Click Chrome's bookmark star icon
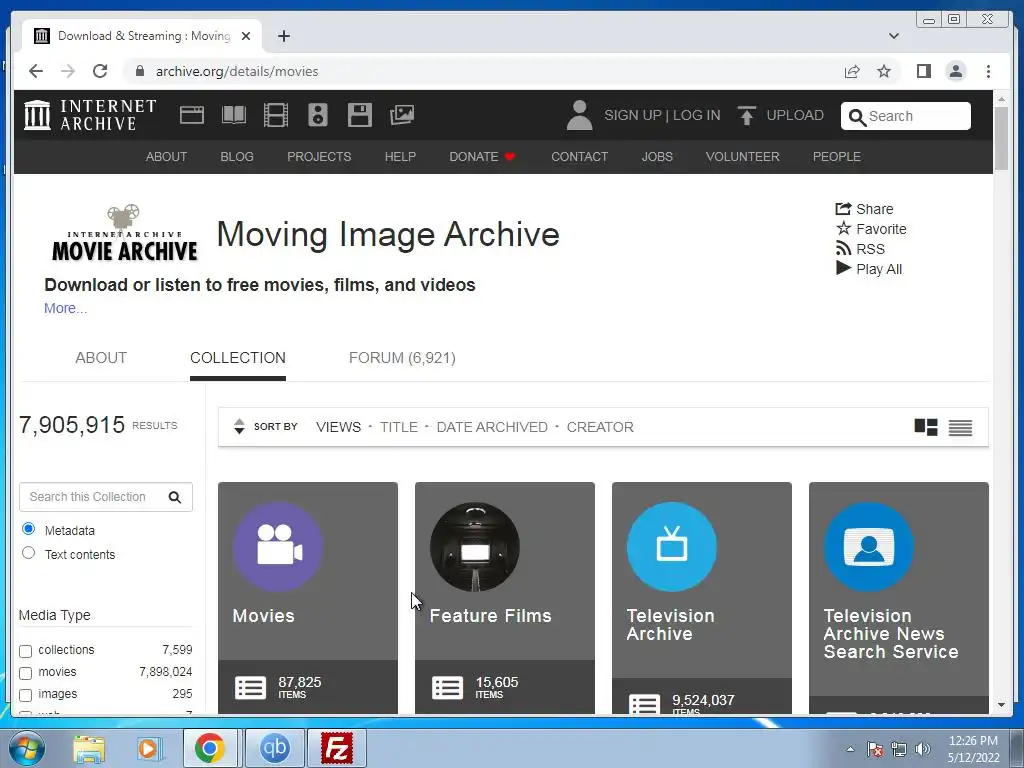 [x=884, y=71]
